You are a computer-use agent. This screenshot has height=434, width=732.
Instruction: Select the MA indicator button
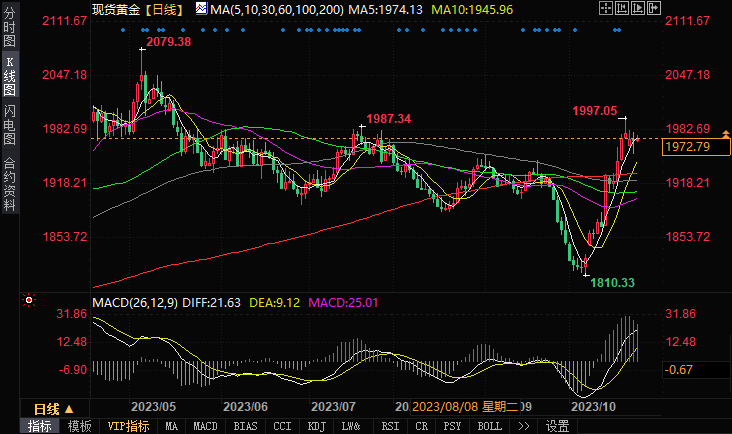coord(171,426)
